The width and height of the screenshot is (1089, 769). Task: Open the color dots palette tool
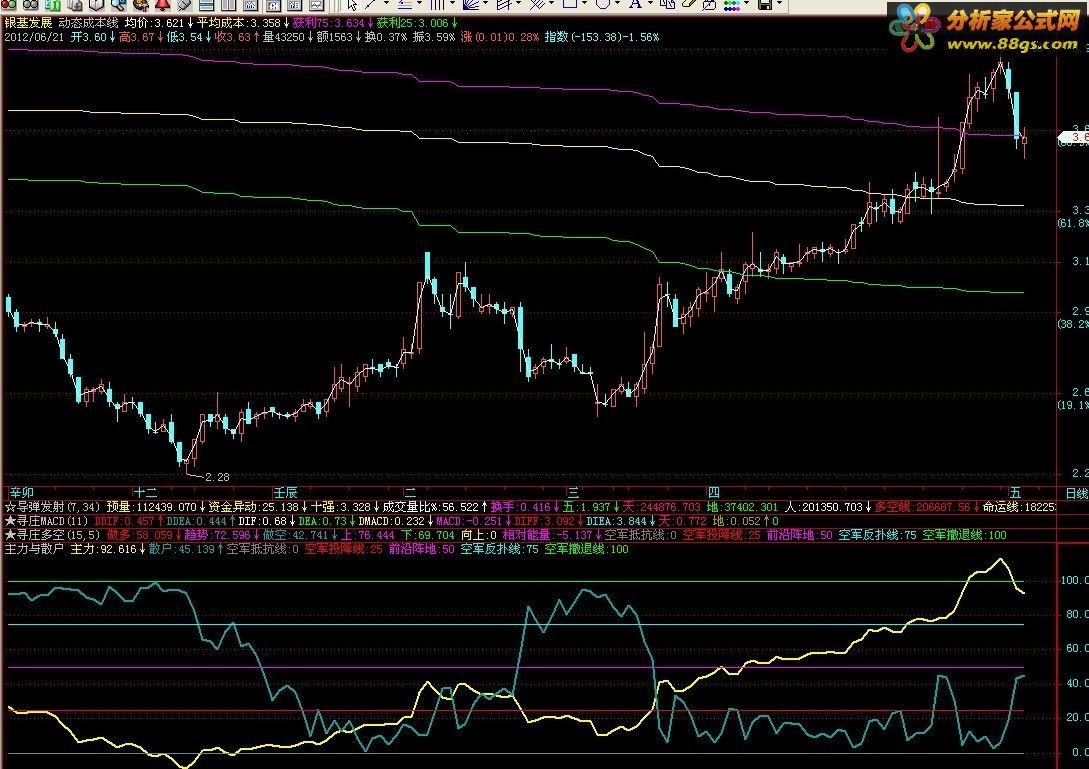(x=732, y=4)
